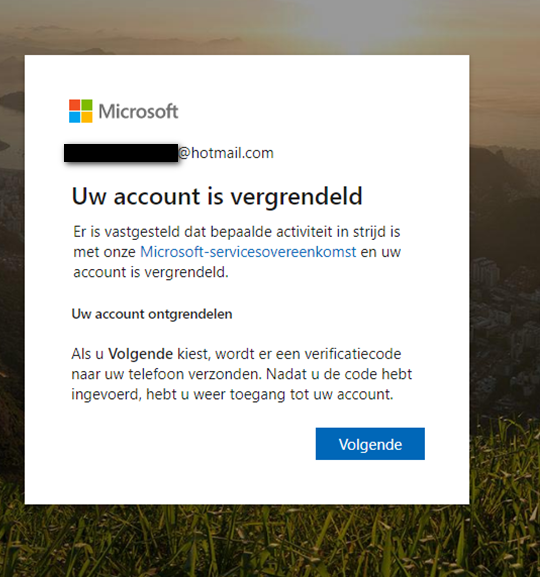Click the blue Volgende button
This screenshot has width=540, height=577.
coord(370,444)
